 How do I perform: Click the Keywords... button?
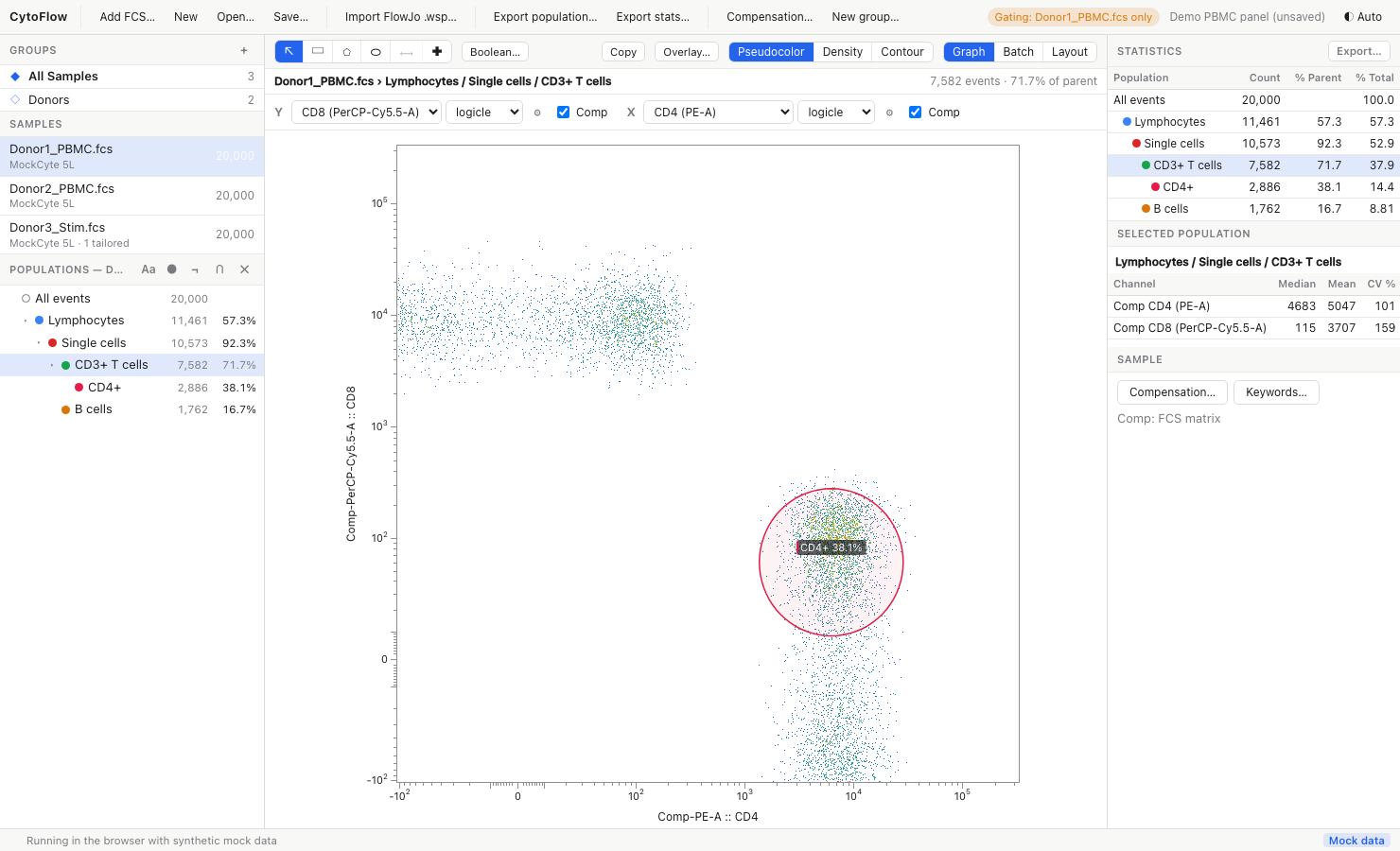[x=1276, y=392]
